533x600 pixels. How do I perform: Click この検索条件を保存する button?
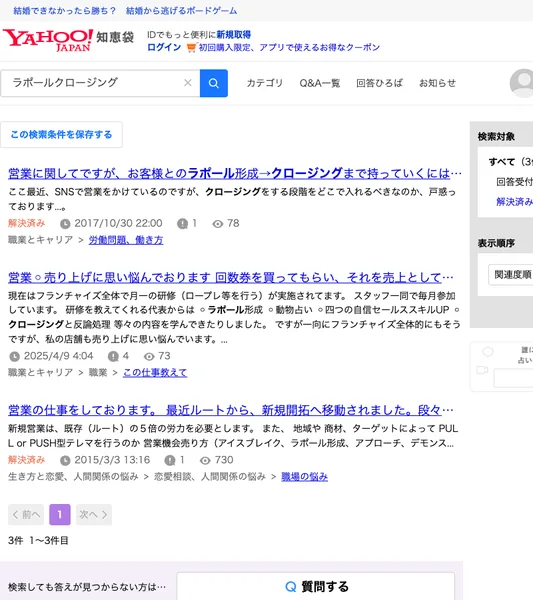pos(61,135)
